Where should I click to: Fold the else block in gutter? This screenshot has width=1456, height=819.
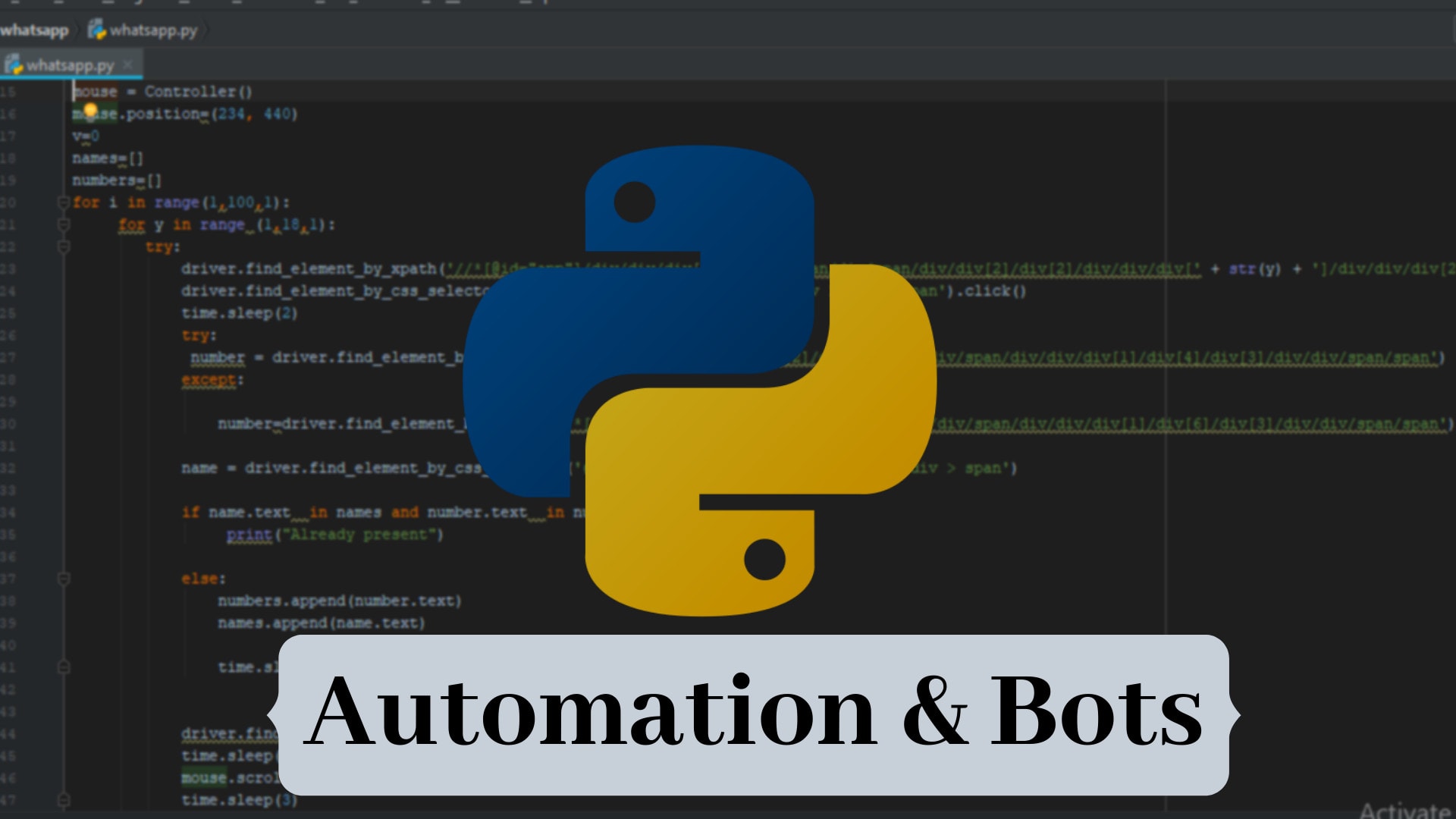(x=64, y=579)
